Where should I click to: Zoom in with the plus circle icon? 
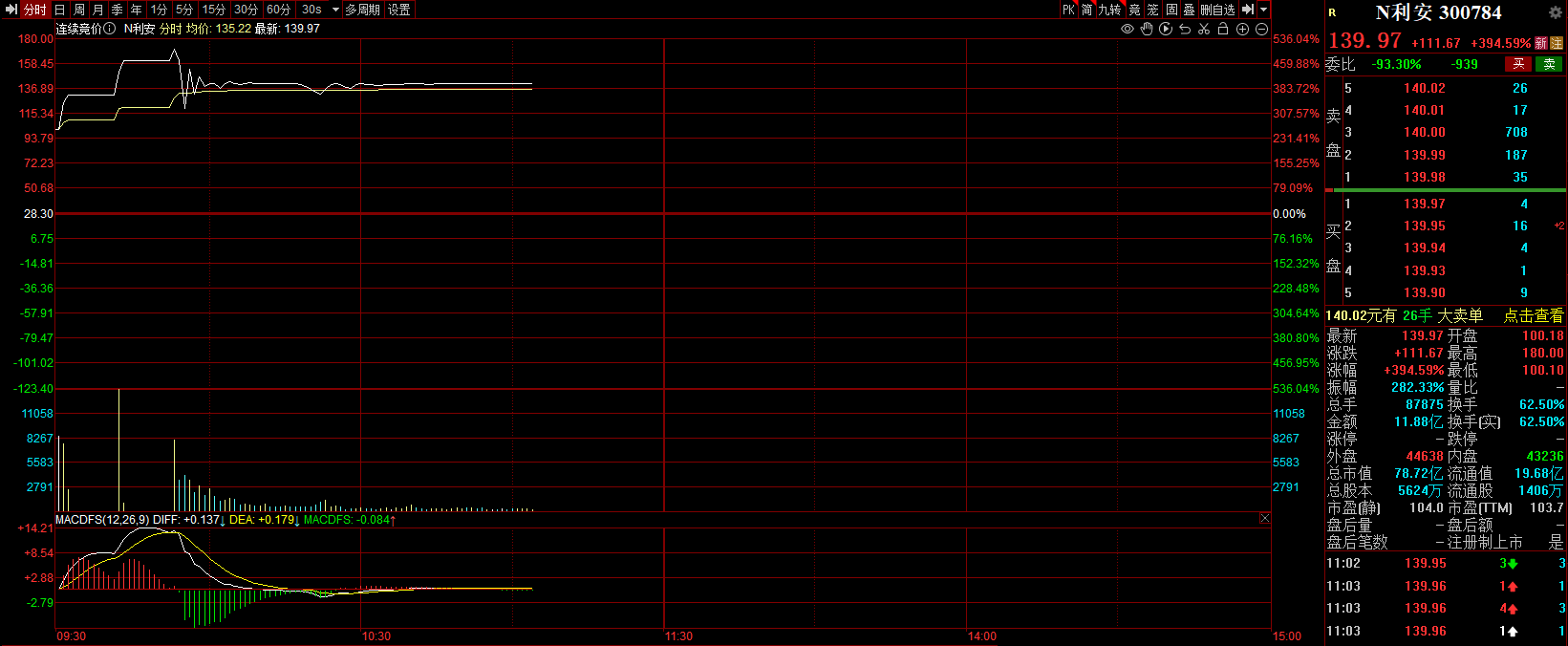click(1243, 29)
